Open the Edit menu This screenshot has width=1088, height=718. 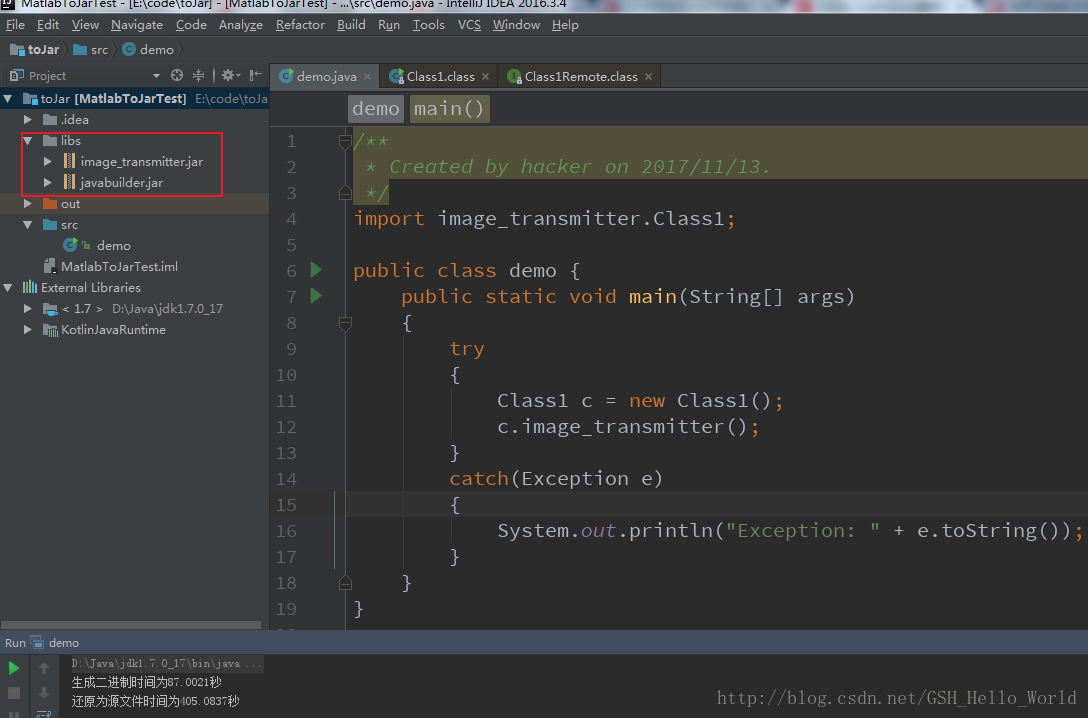pos(48,25)
